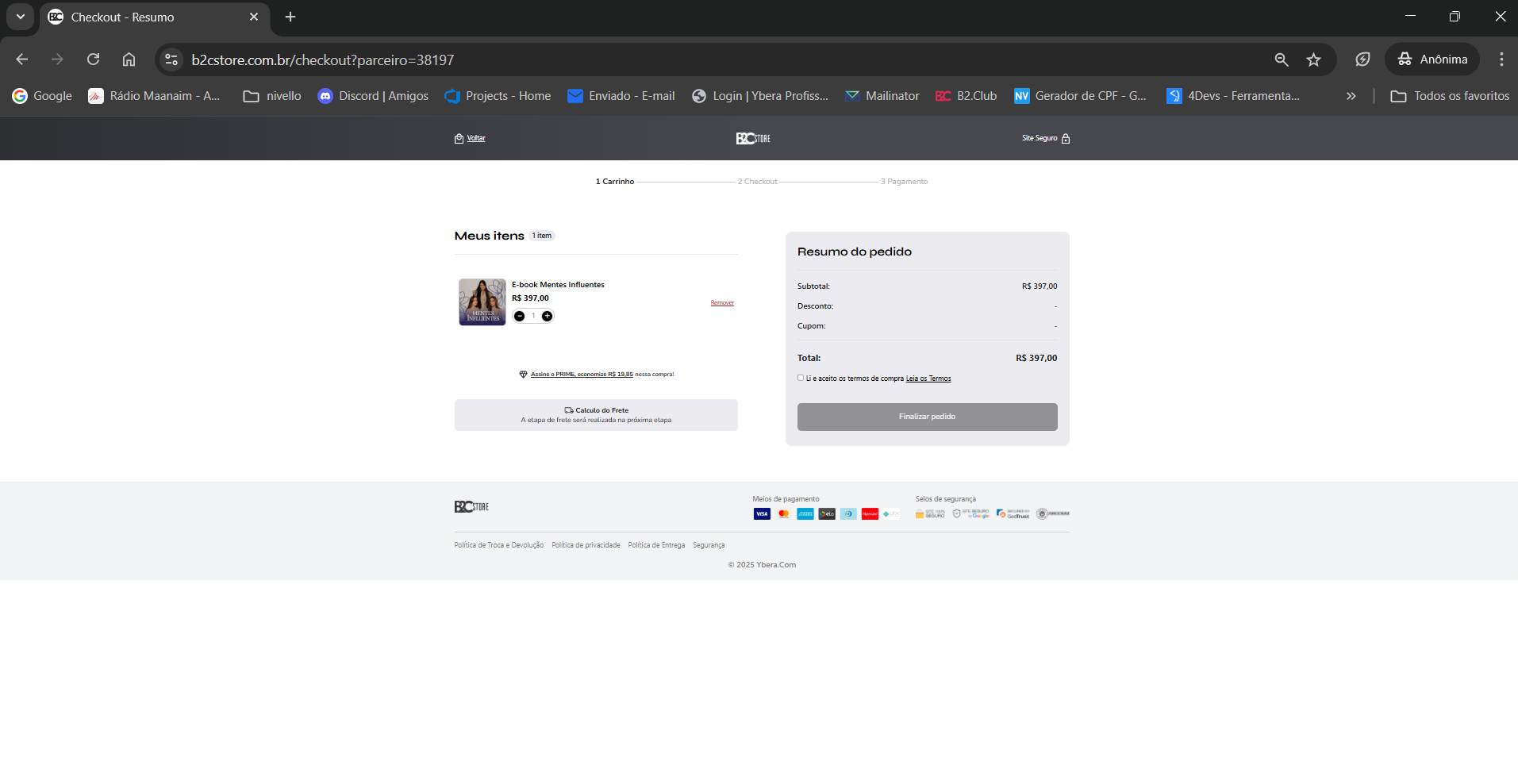Focus the browser address bar URL
The height and width of the screenshot is (784, 1518).
click(x=323, y=60)
